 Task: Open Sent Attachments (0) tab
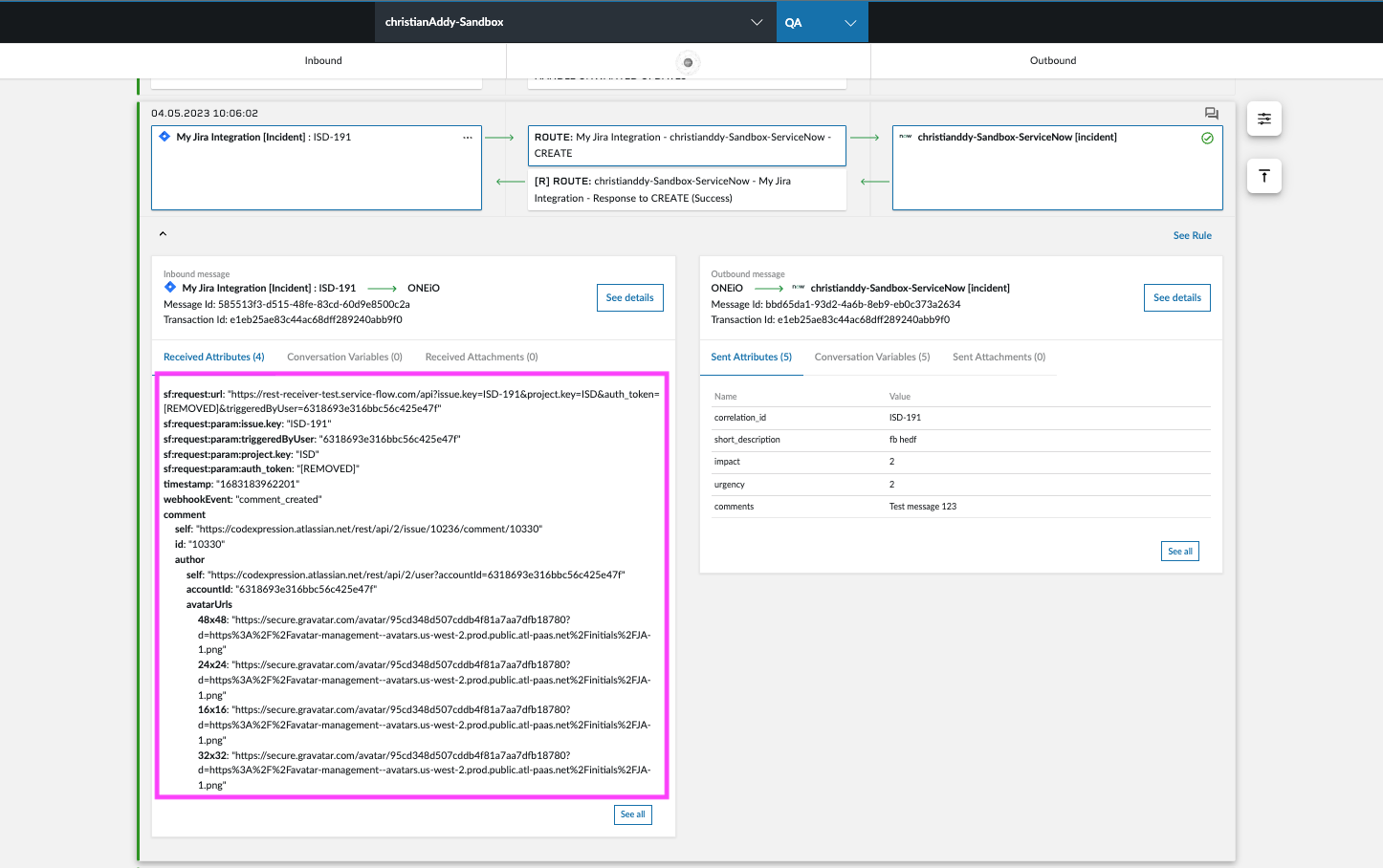(999, 357)
